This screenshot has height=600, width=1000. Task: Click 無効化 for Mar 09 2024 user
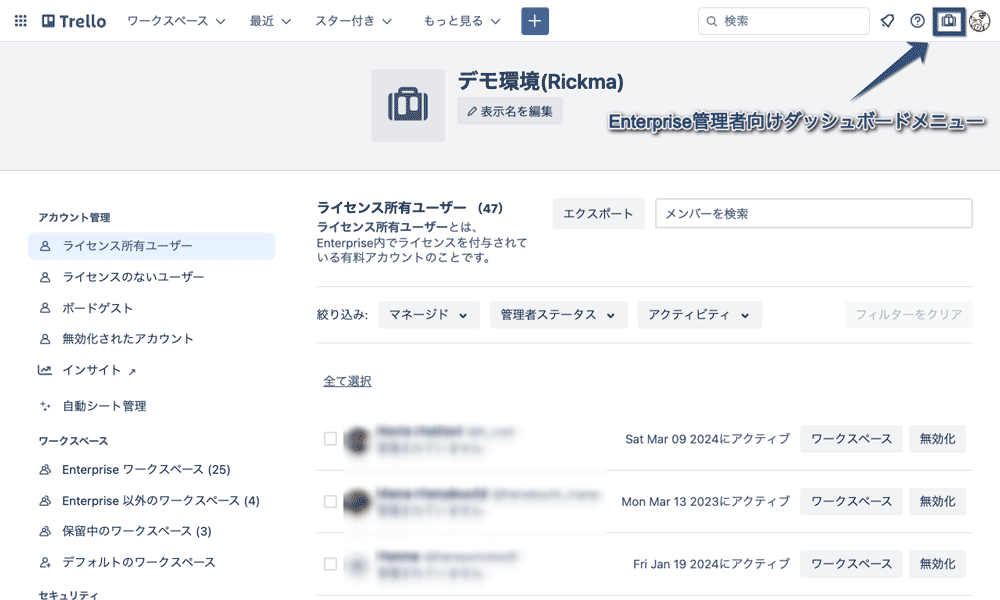938,439
